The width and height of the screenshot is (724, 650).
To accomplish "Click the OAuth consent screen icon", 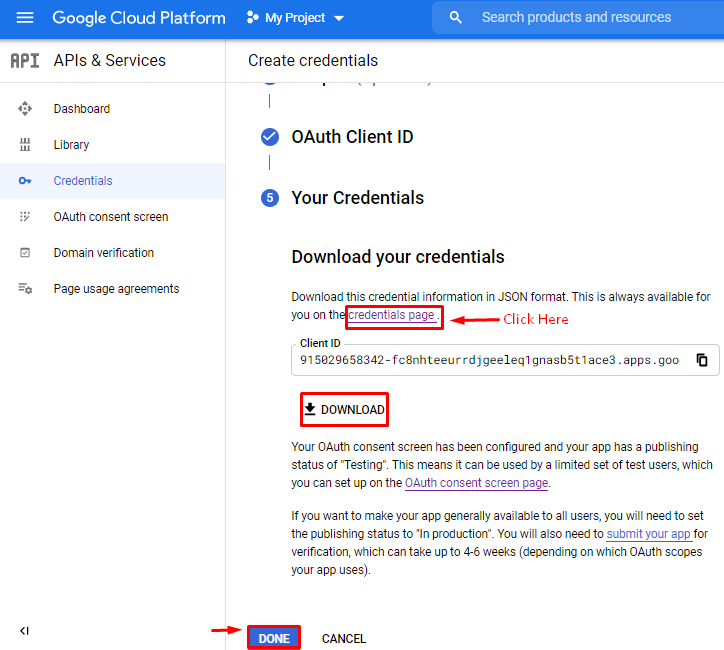I will pyautogui.click(x=25, y=217).
